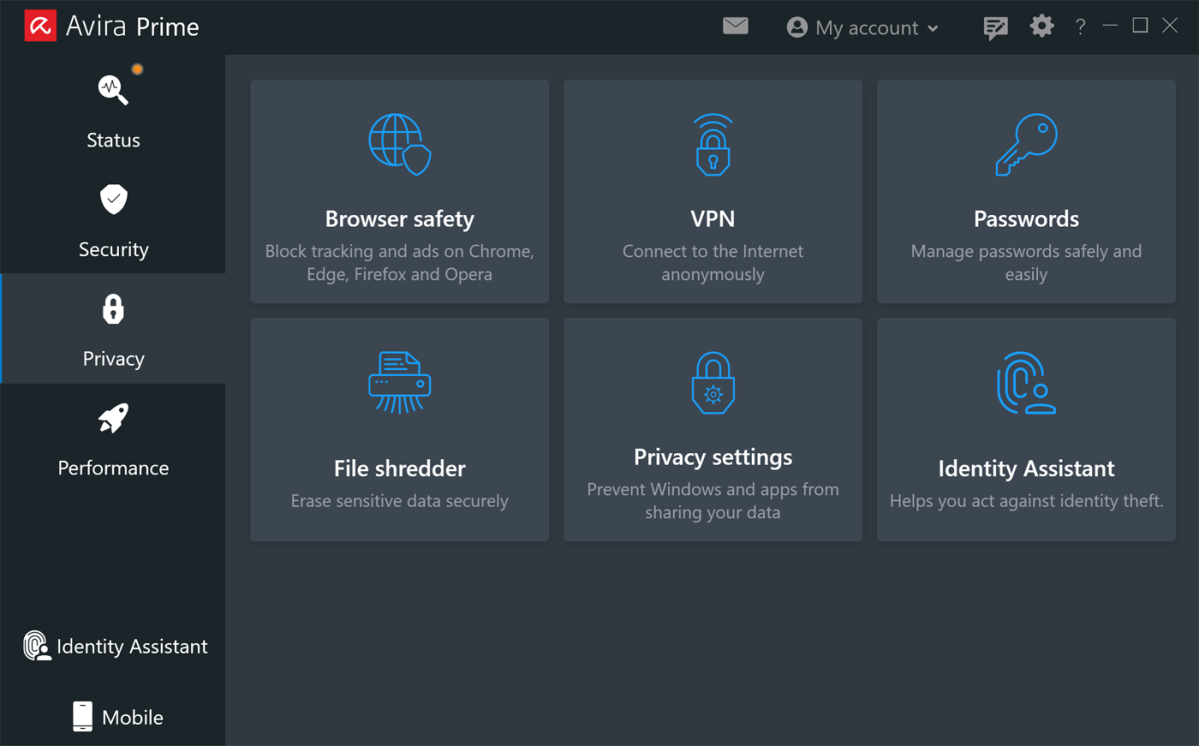The height and width of the screenshot is (746, 1199).
Task: Open the settings gear icon
Action: point(1041,26)
